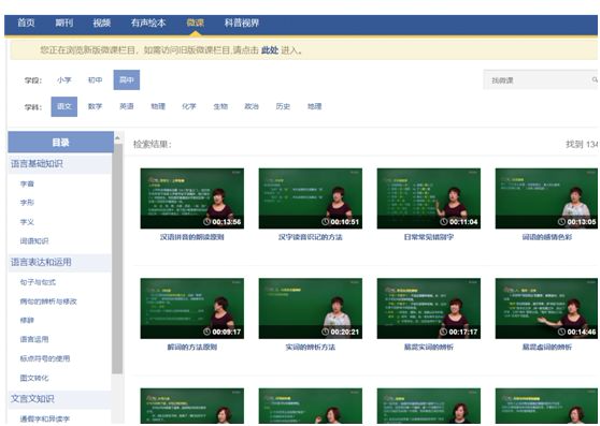
Task: Switch to the 有声绘本 navigation tab
Action: (149, 21)
